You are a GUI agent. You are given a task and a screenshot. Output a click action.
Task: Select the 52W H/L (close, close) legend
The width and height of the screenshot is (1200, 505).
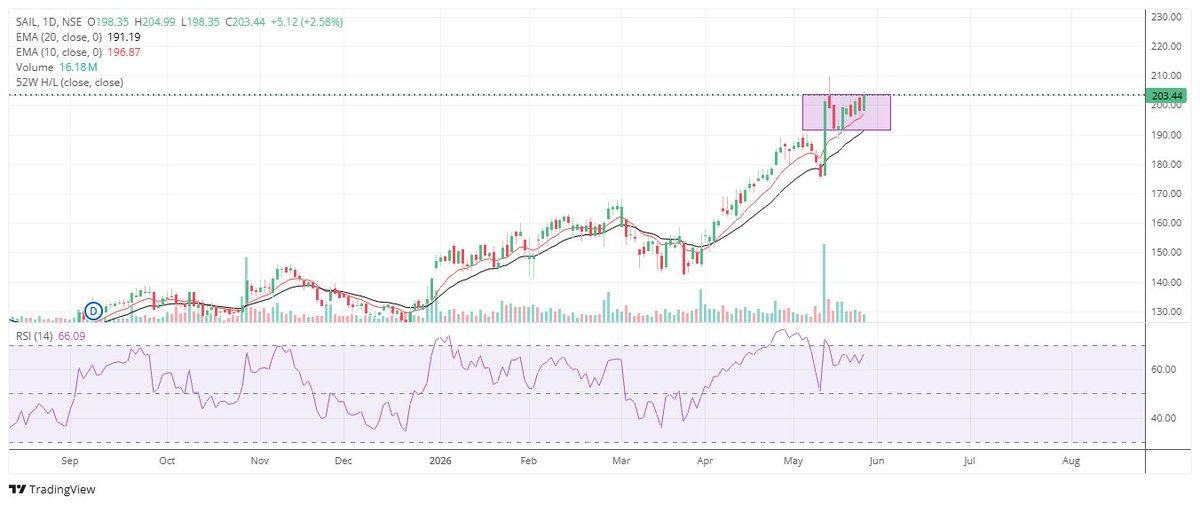pos(68,81)
